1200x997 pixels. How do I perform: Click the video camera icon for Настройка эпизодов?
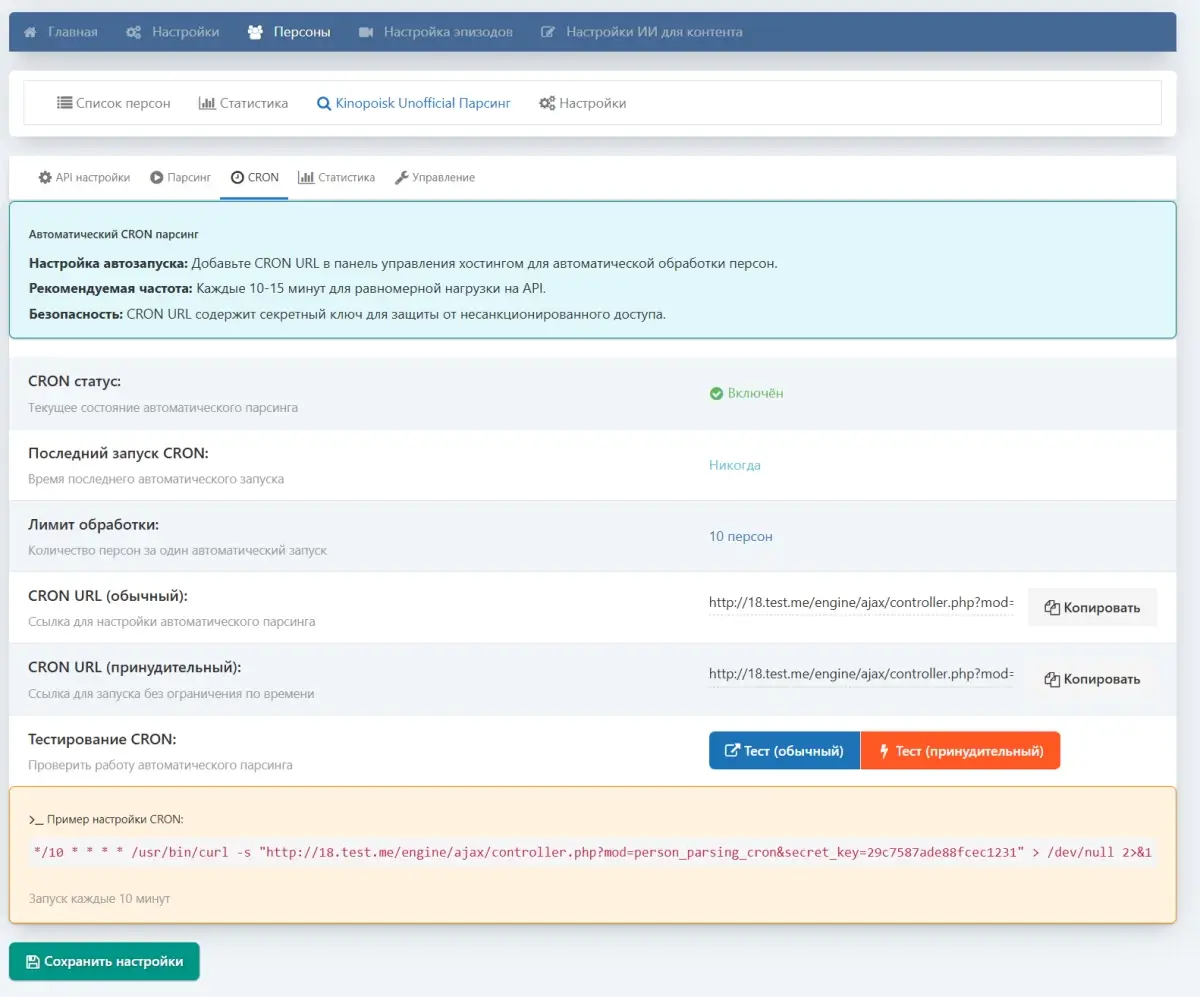(365, 32)
